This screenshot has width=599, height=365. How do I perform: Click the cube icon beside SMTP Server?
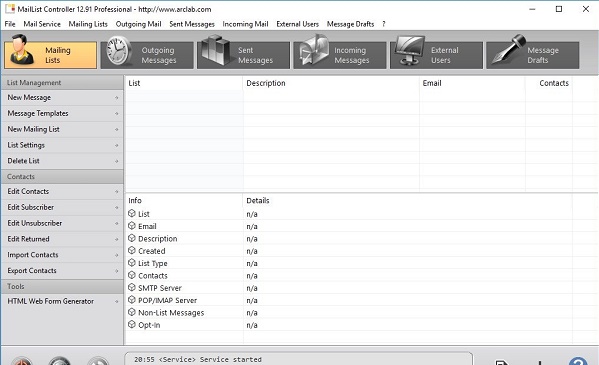pos(132,287)
